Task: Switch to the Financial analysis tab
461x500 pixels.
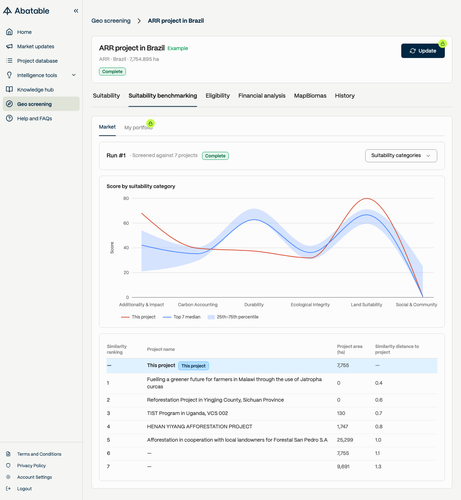Action: (x=262, y=96)
